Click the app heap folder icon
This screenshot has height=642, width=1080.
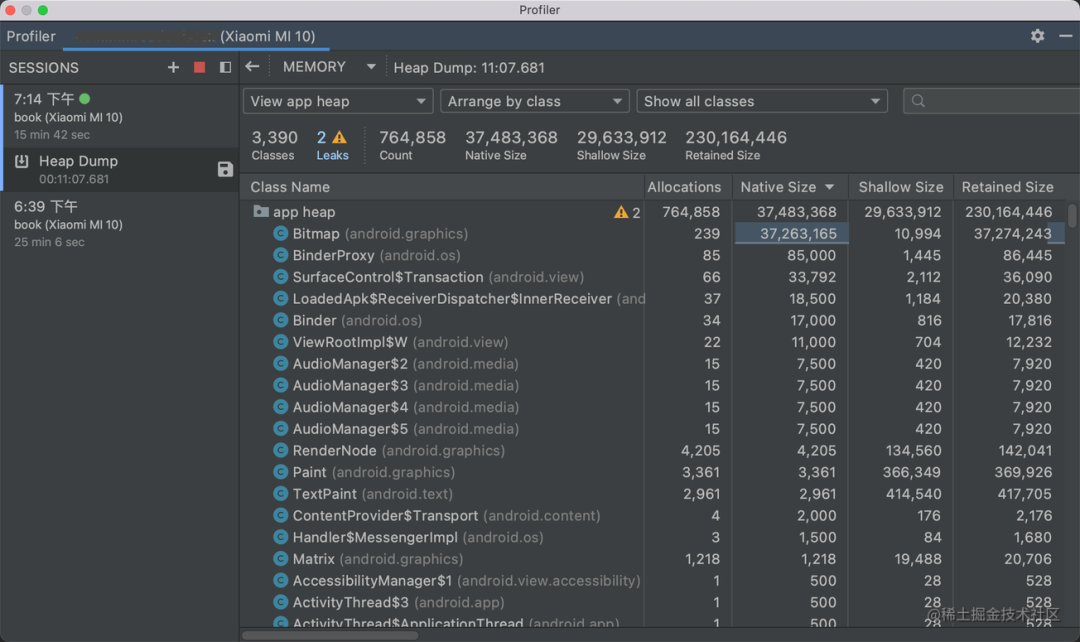click(x=260, y=211)
